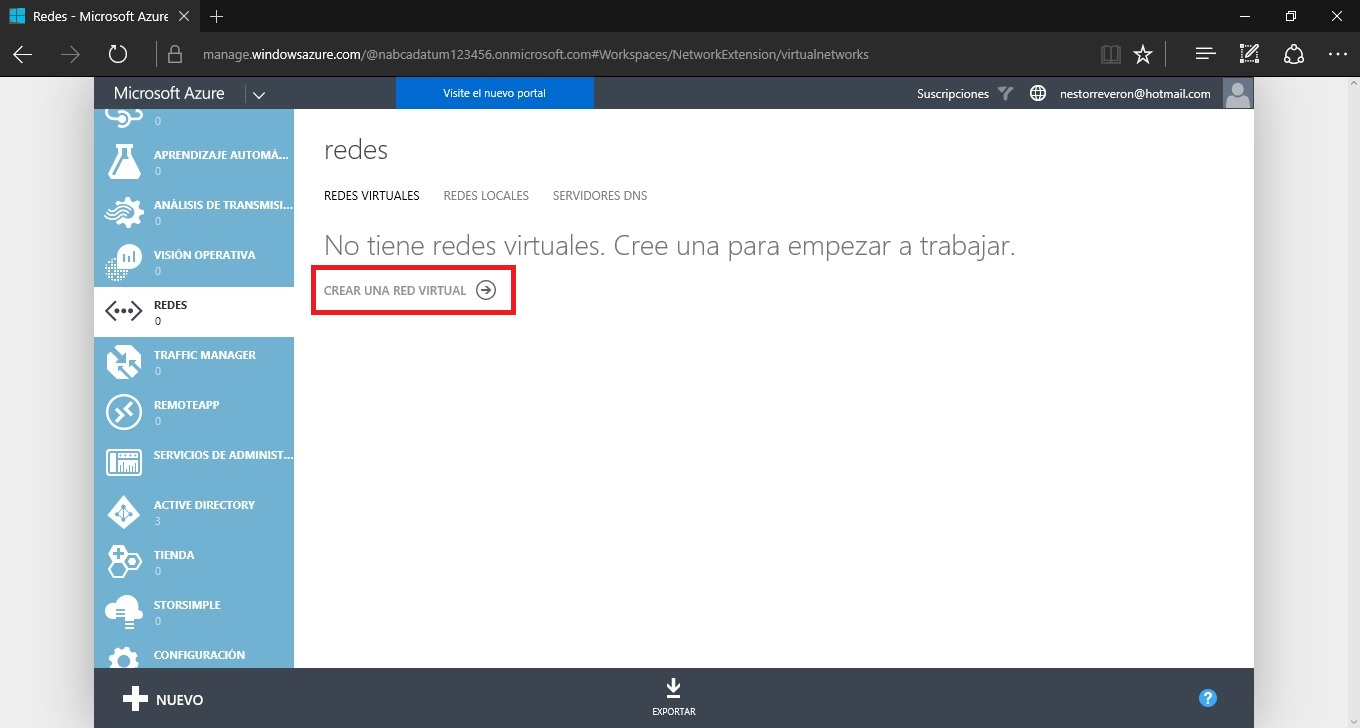The height and width of the screenshot is (728, 1360).
Task: Click the help question mark icon
Action: tap(1207, 698)
